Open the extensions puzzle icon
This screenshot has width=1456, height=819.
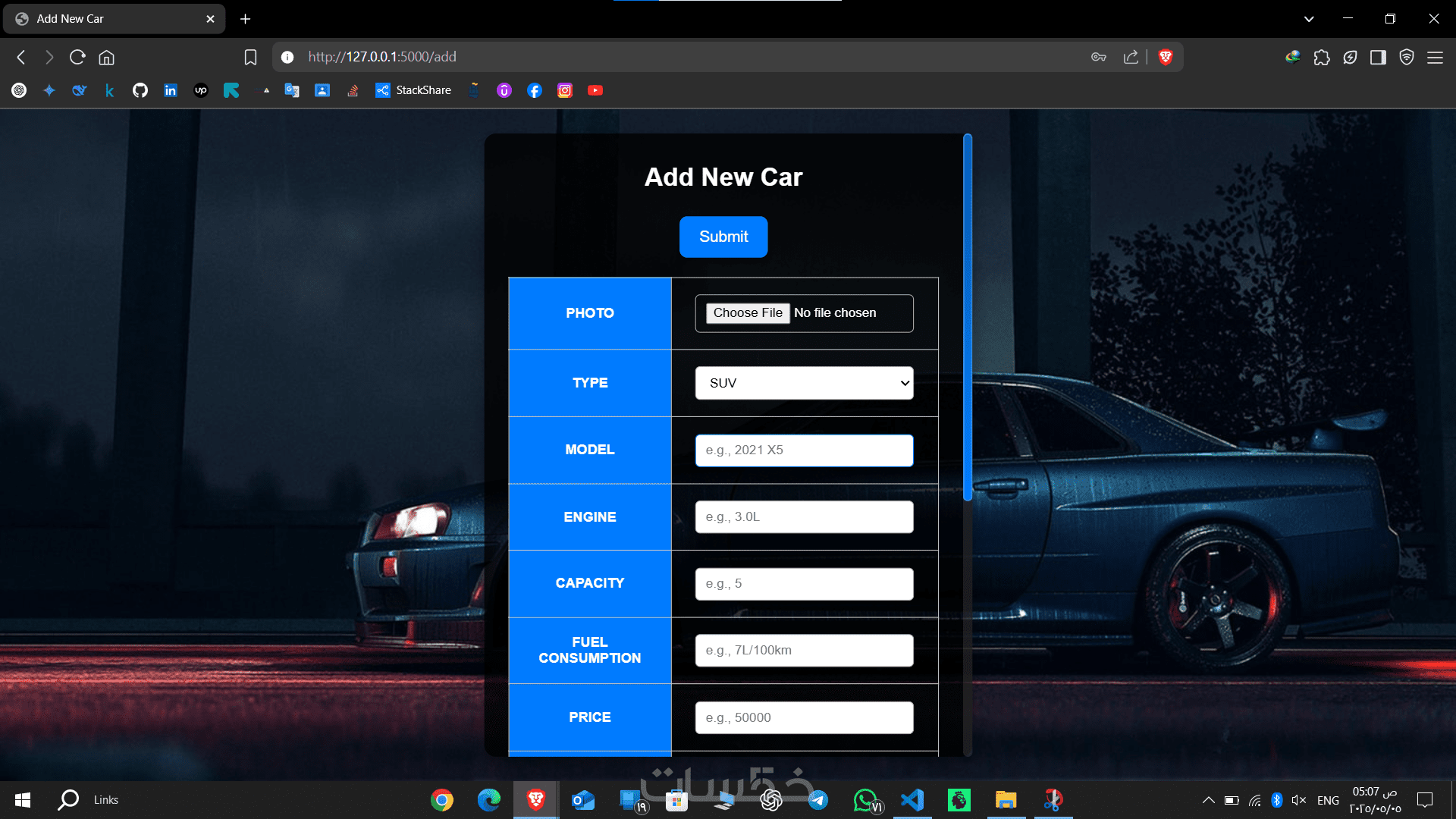pos(1322,57)
